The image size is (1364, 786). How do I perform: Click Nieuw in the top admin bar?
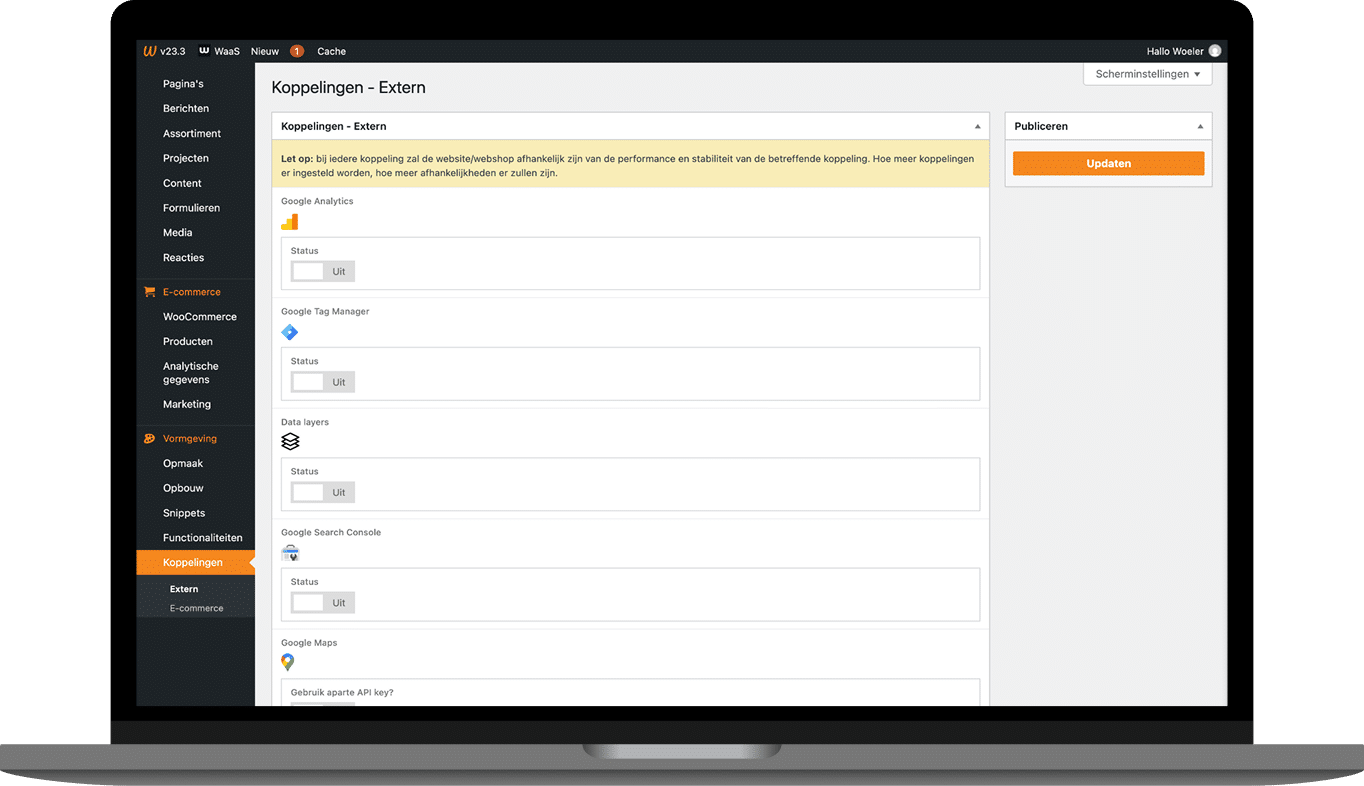(x=265, y=51)
